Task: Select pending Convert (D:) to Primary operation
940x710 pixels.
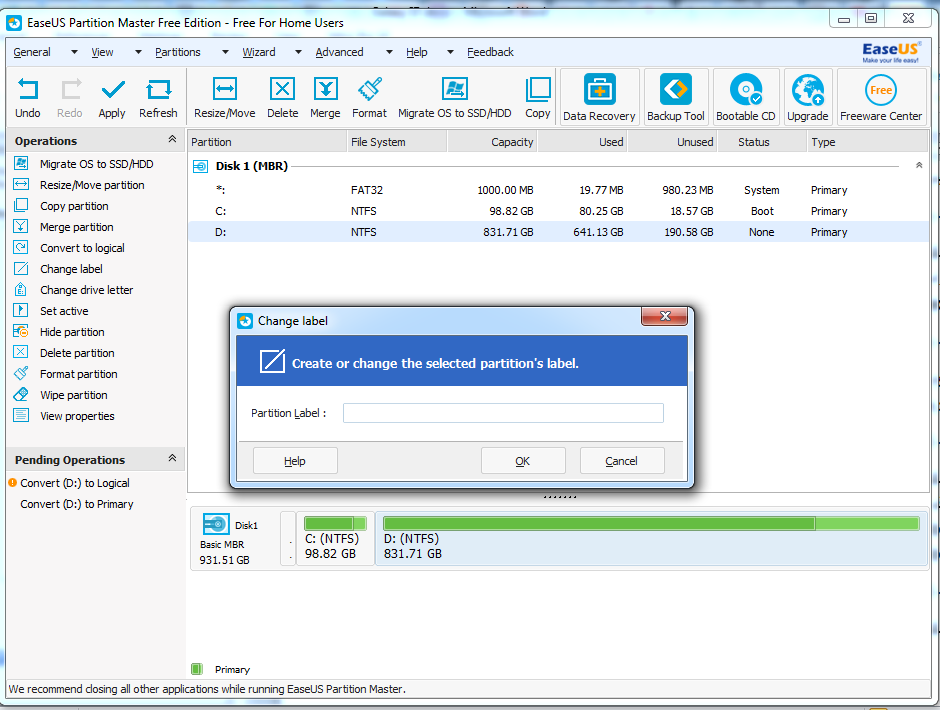Action: [x=77, y=504]
